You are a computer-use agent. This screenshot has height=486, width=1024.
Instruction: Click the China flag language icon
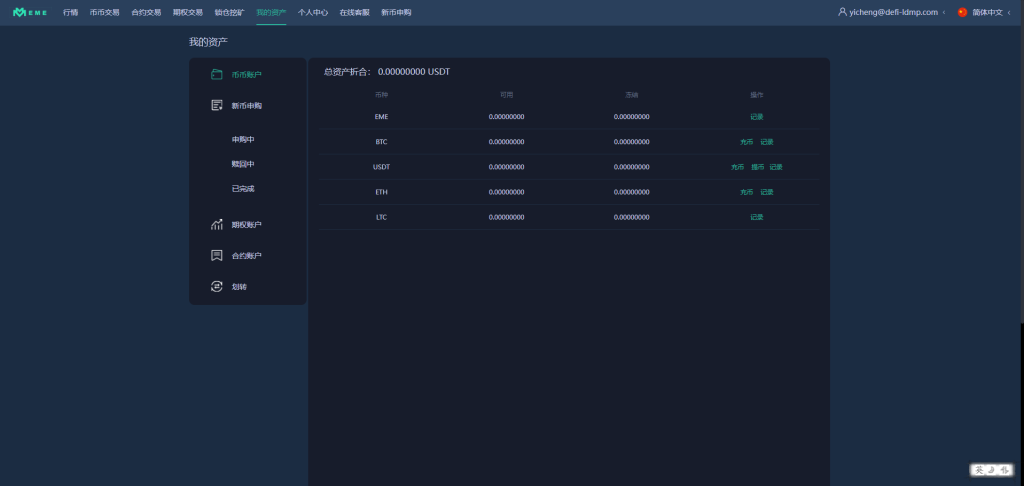tap(962, 12)
